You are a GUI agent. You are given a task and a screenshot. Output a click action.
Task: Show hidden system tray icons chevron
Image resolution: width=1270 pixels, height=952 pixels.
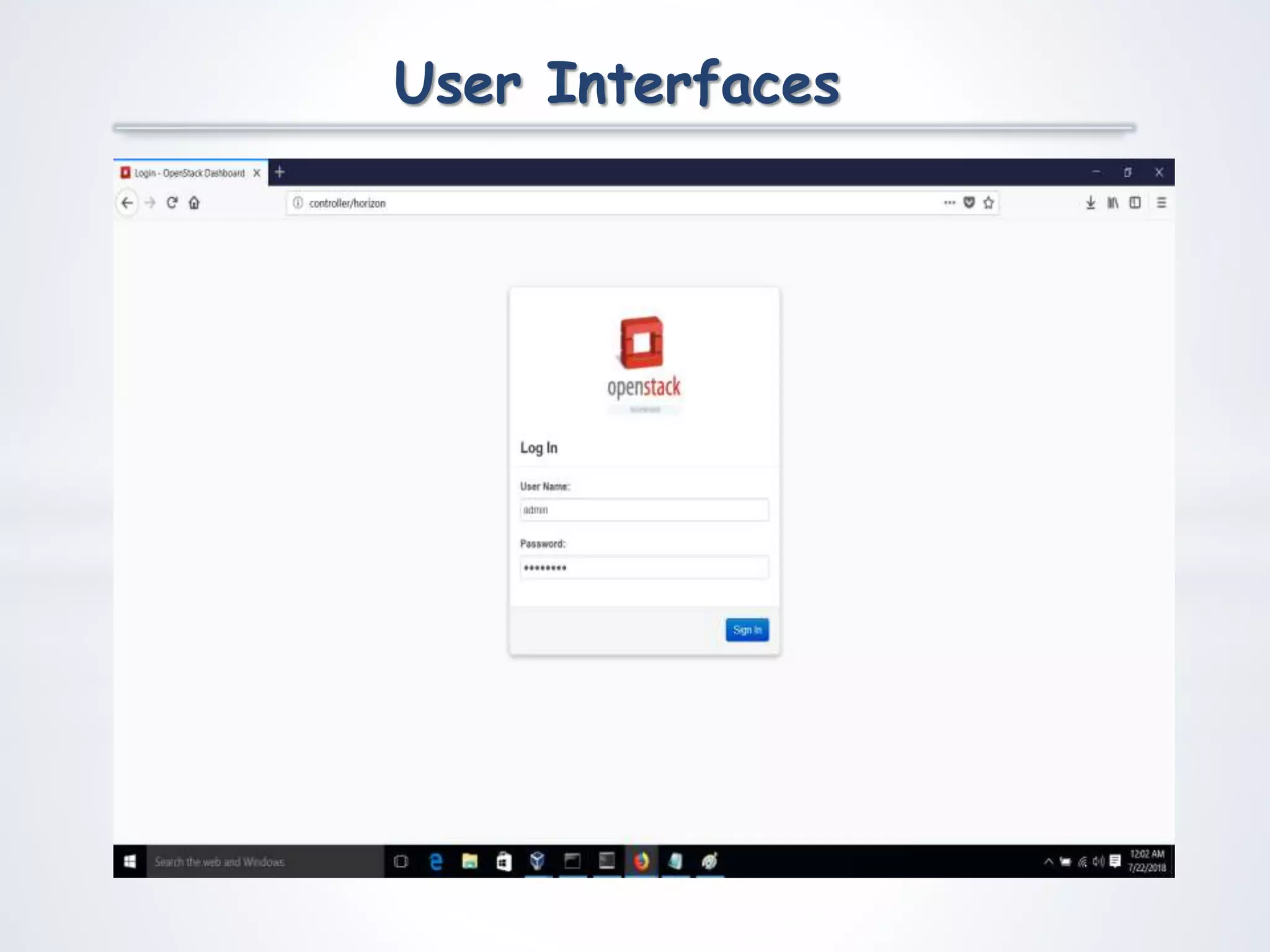(x=1049, y=862)
